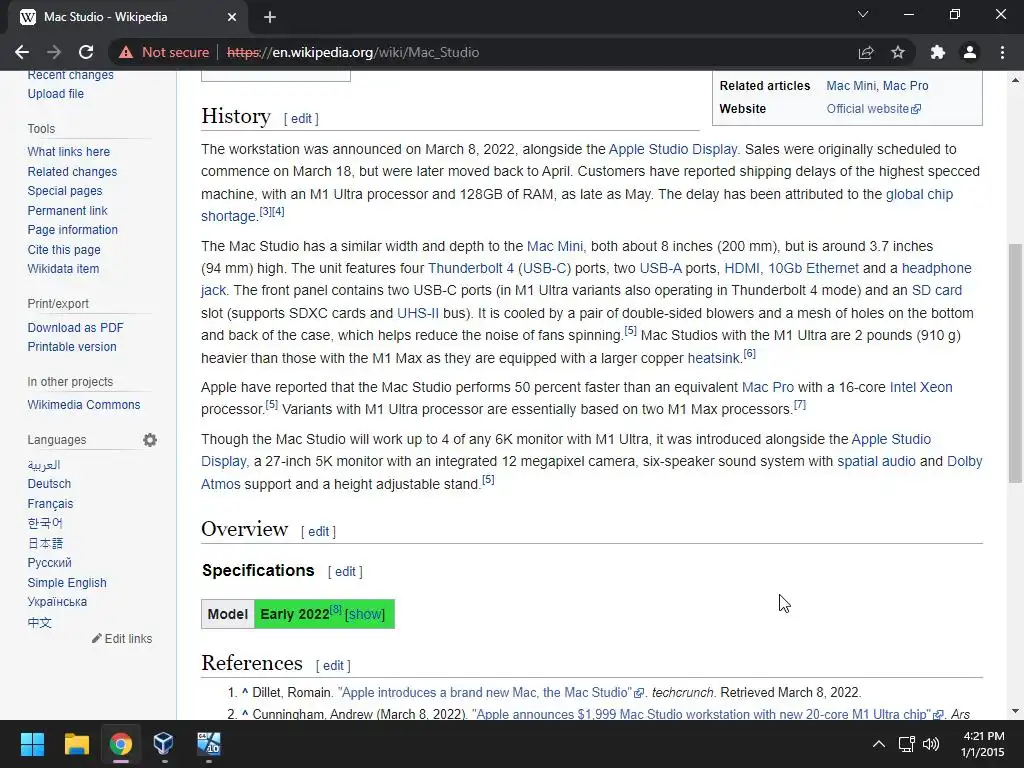This screenshot has width=1024, height=768.
Task: Show the Early 2022 specifications table
Action: pos(365,615)
